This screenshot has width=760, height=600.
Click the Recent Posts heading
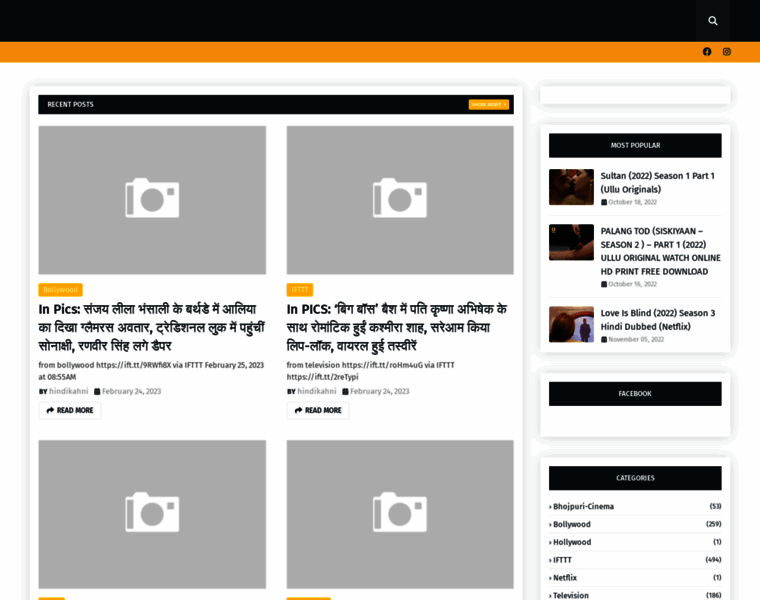pyautogui.click(x=70, y=105)
